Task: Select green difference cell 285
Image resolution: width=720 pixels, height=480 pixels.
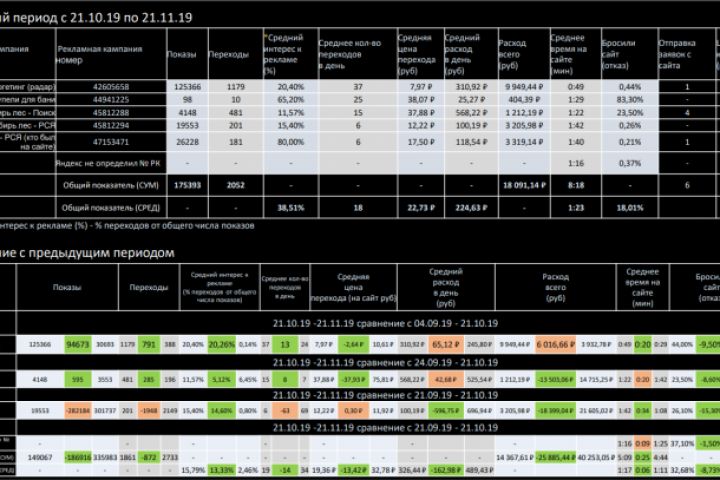Action: coord(149,379)
